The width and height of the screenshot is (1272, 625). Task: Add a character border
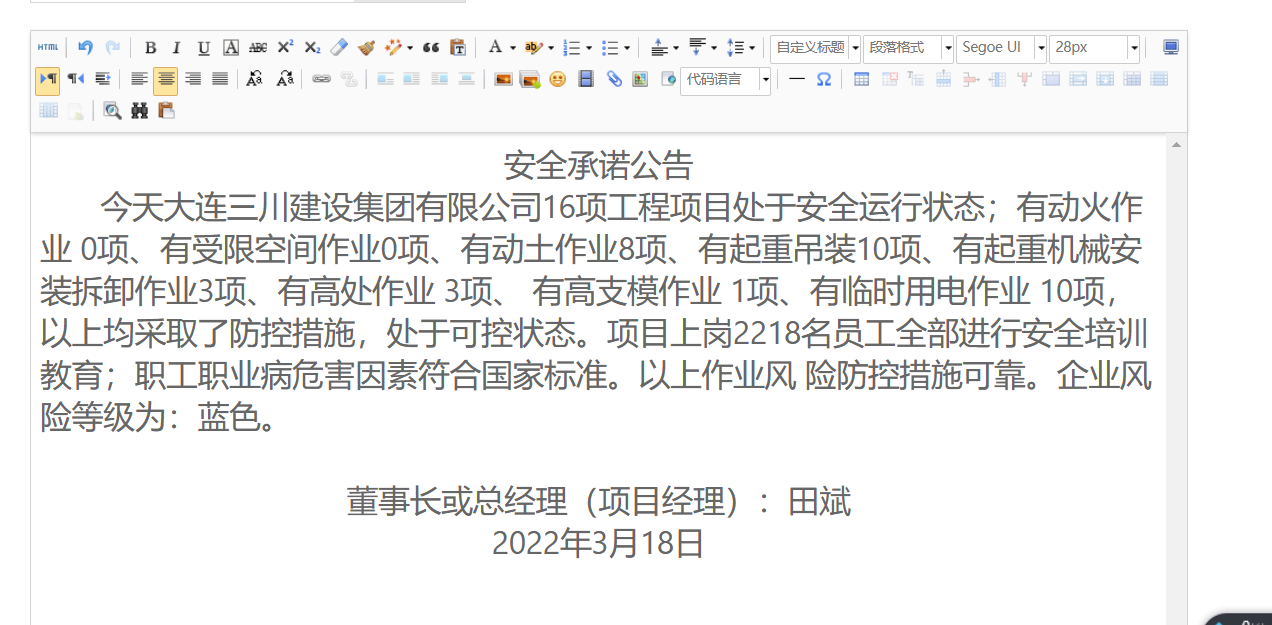[x=231, y=47]
